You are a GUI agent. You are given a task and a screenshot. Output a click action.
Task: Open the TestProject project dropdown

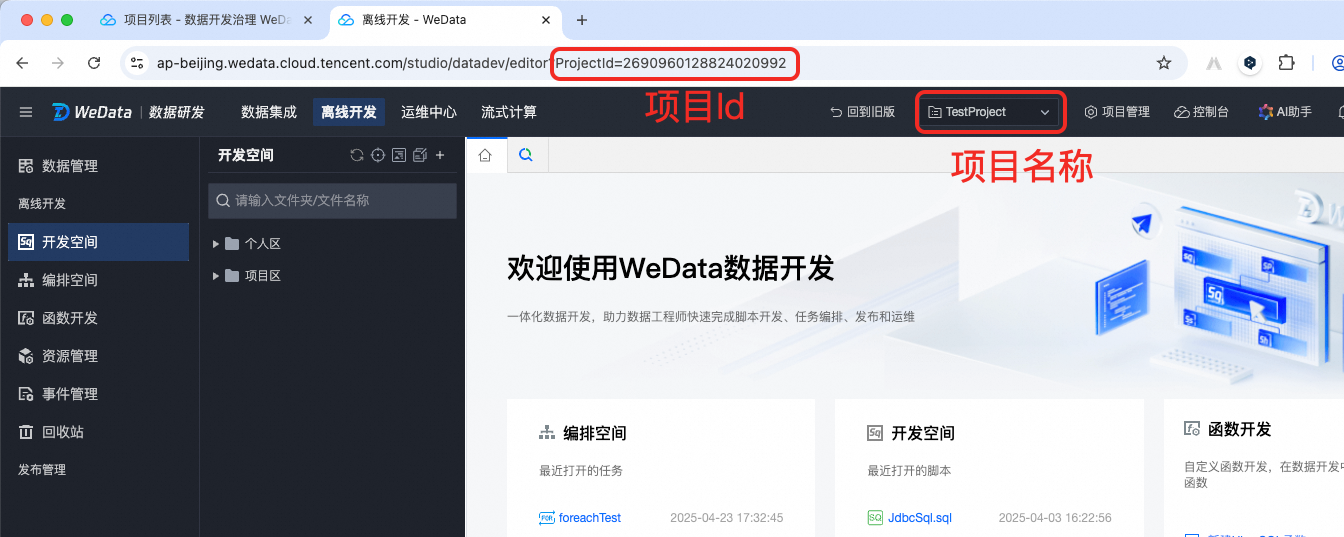pyautogui.click(x=989, y=112)
